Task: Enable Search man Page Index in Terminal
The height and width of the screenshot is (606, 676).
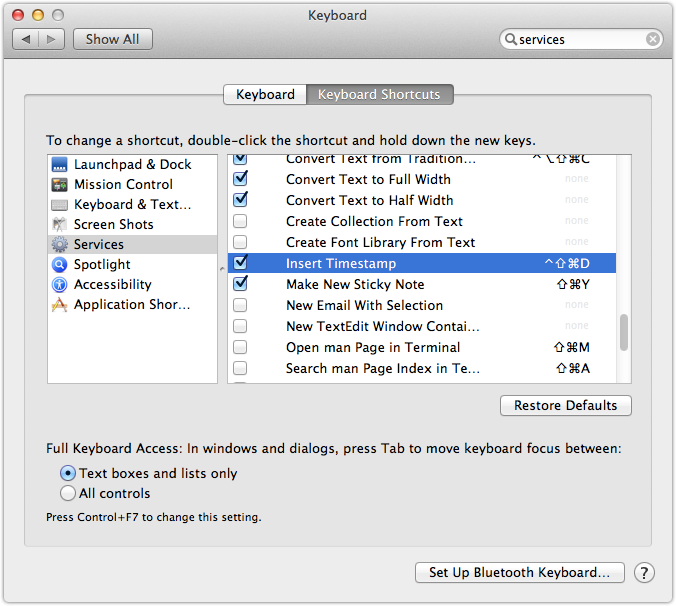Action: [x=240, y=368]
